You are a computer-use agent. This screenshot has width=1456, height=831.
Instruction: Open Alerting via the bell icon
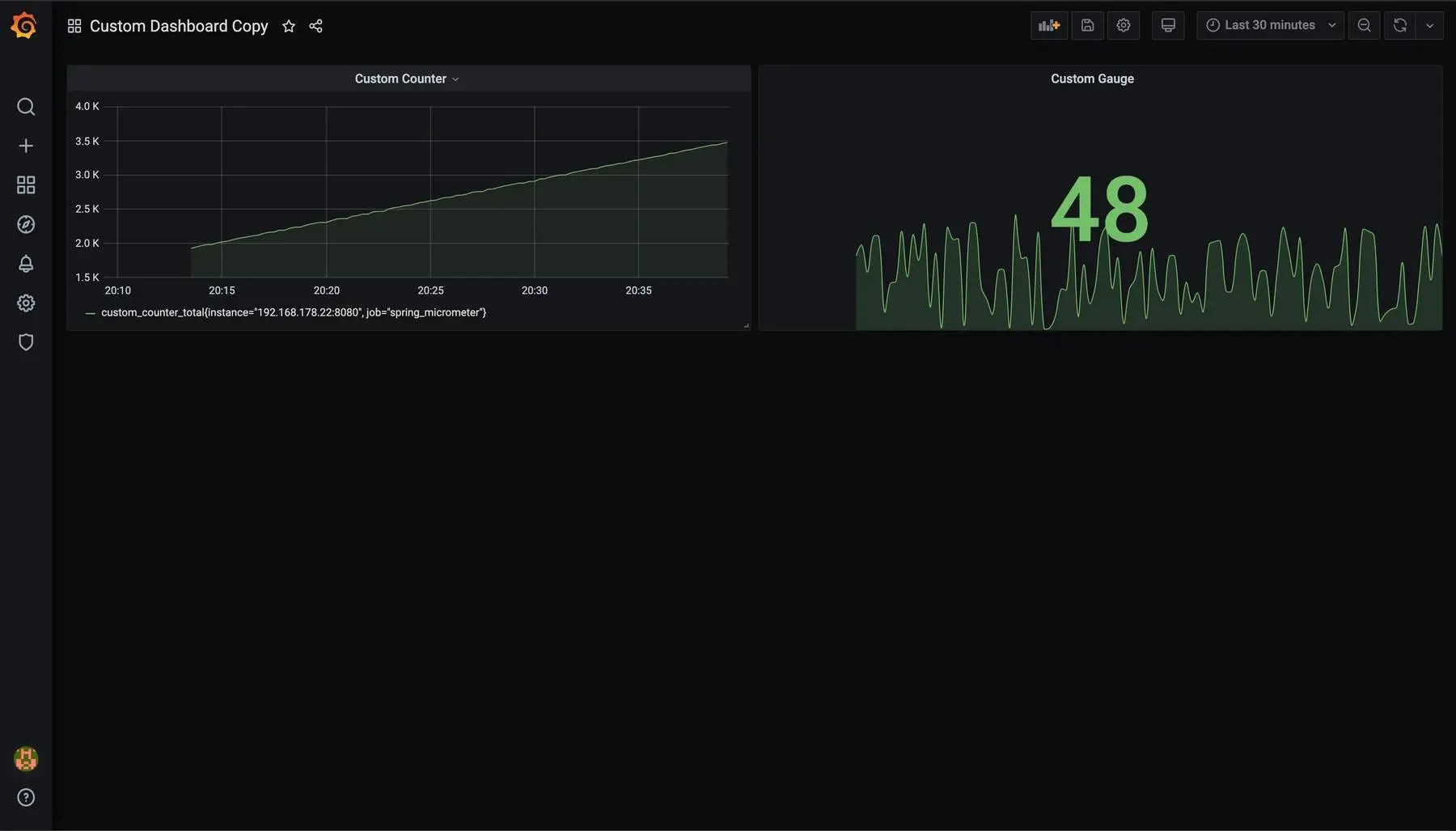click(x=25, y=263)
